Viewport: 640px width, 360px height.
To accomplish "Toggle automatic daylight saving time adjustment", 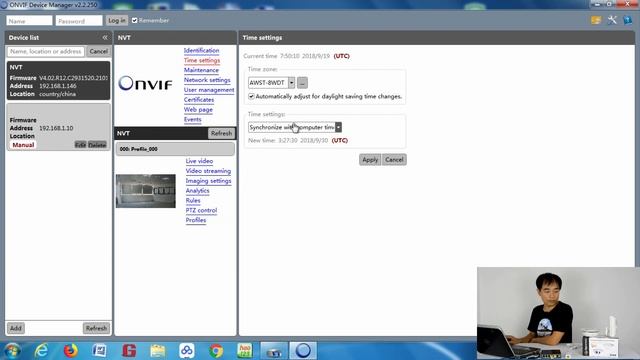I will [251, 96].
